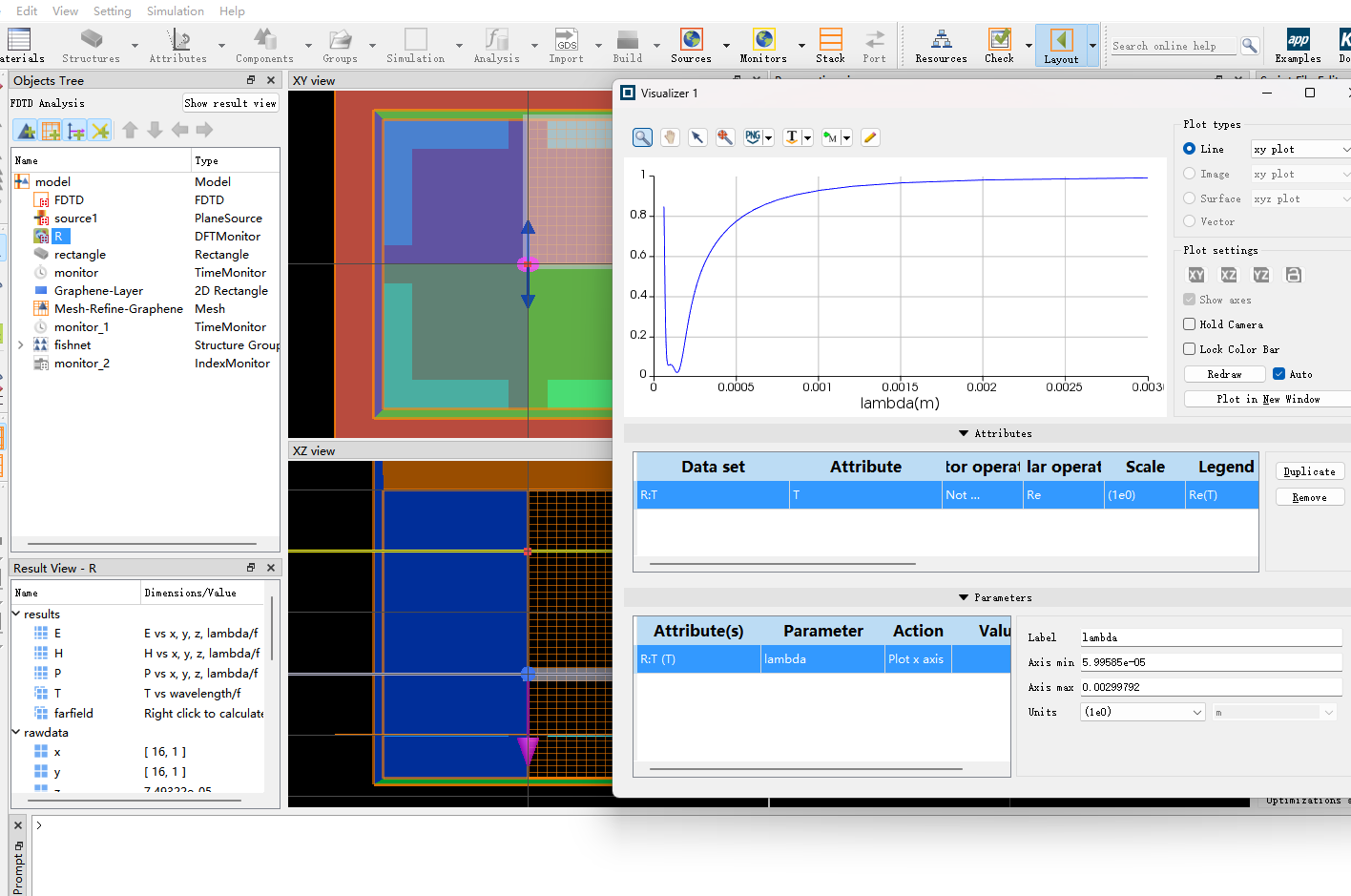
Task: Click the Layout toolbar icon
Action: tap(1061, 39)
